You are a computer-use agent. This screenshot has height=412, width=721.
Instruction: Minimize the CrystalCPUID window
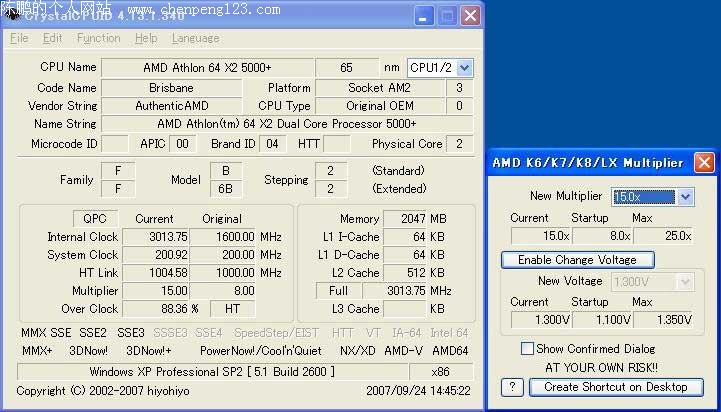(x=423, y=15)
